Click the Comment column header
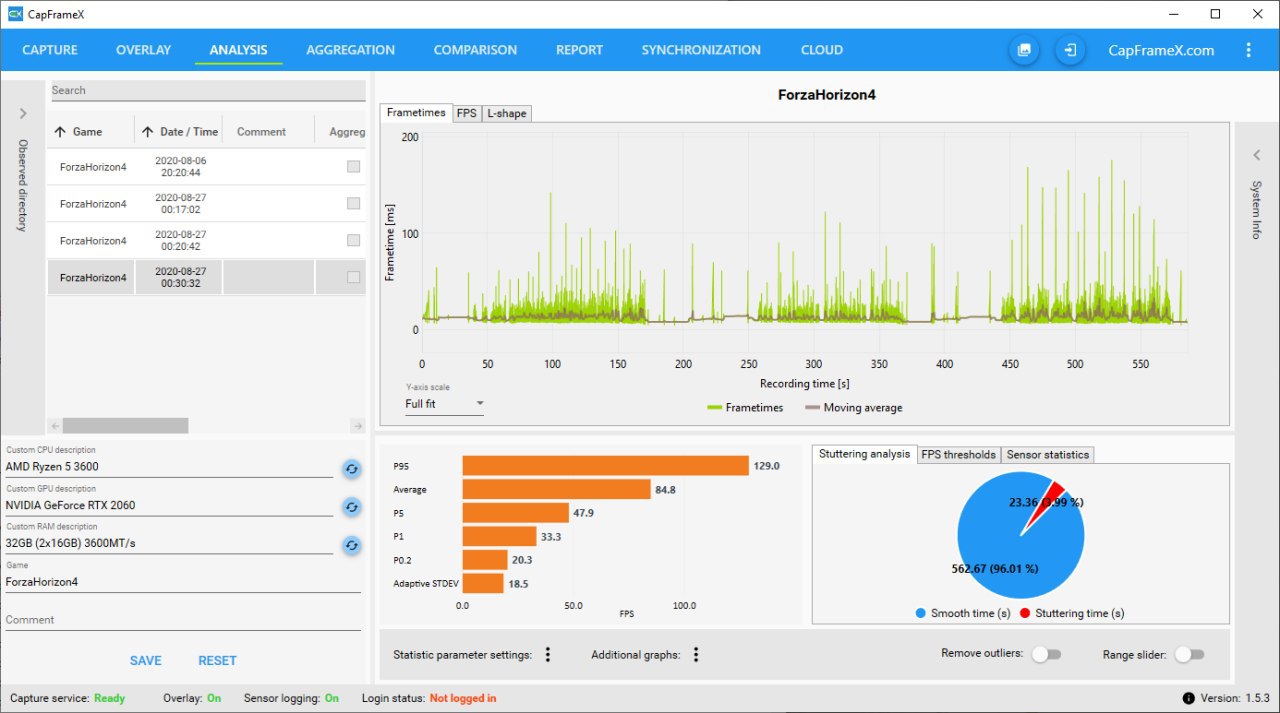Viewport: 1280px width, 713px height. [x=262, y=132]
